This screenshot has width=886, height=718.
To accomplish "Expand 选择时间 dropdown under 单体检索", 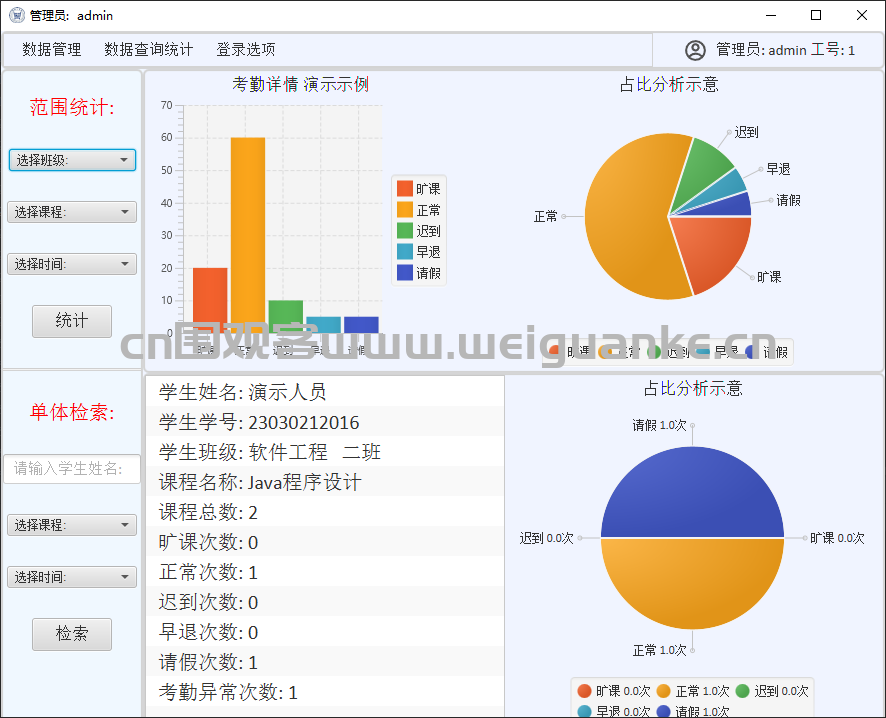I will click(x=72, y=577).
